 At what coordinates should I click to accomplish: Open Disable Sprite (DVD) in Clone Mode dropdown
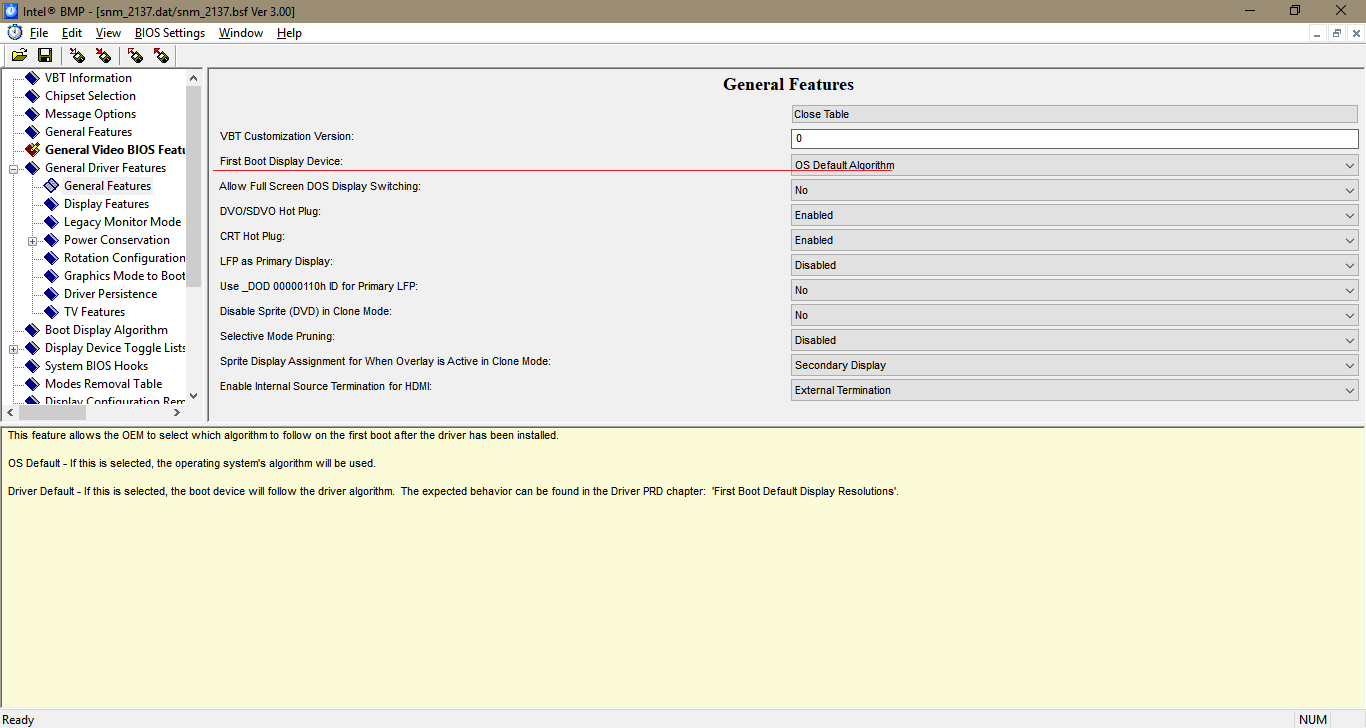1075,315
